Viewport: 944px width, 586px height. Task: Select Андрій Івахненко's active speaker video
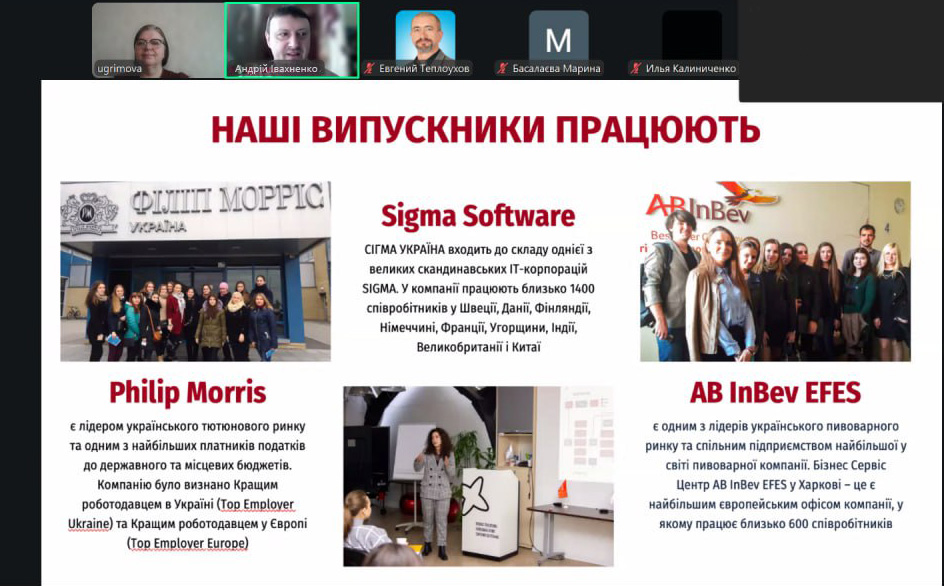coord(292,40)
